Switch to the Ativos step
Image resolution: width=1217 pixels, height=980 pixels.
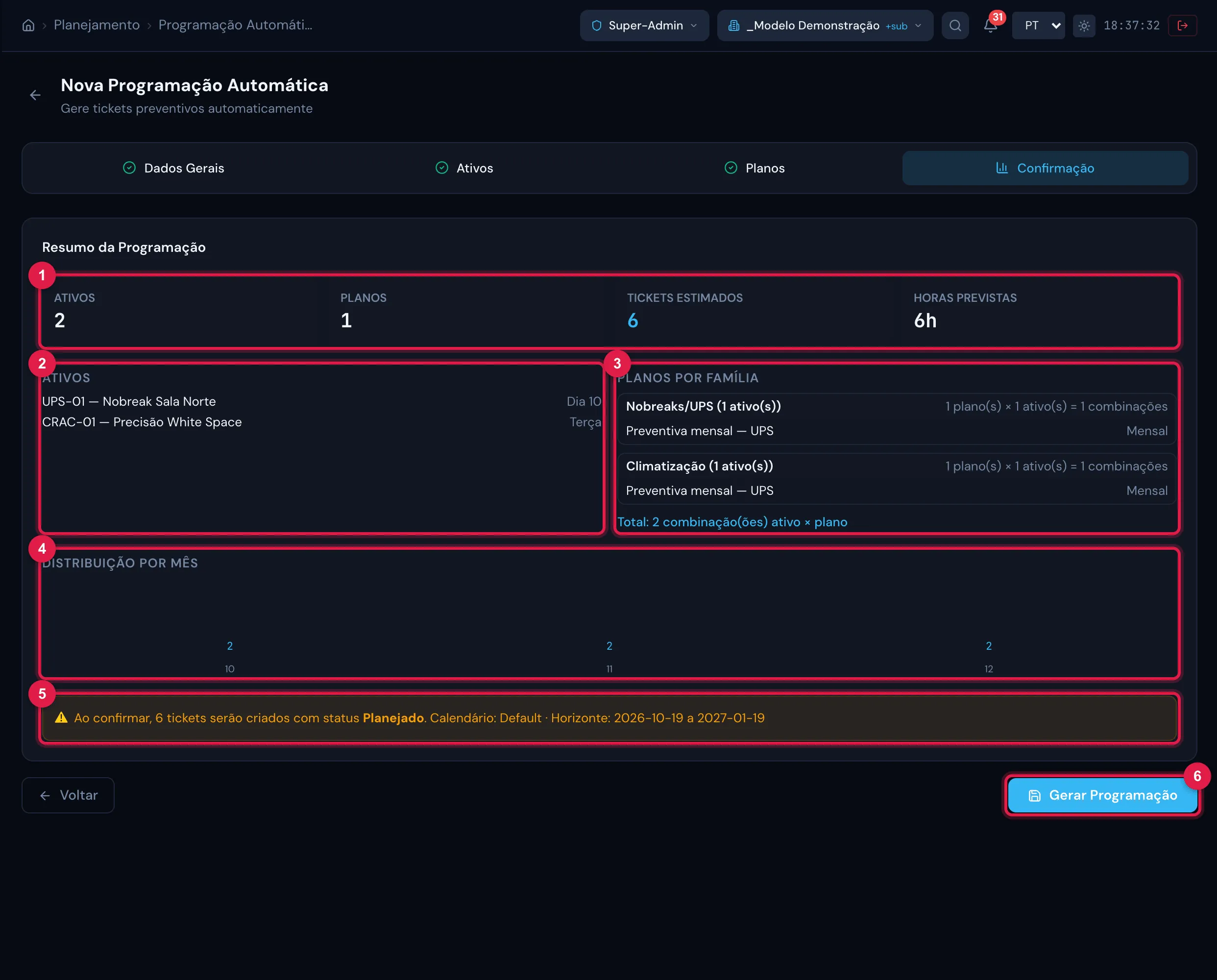click(x=464, y=168)
